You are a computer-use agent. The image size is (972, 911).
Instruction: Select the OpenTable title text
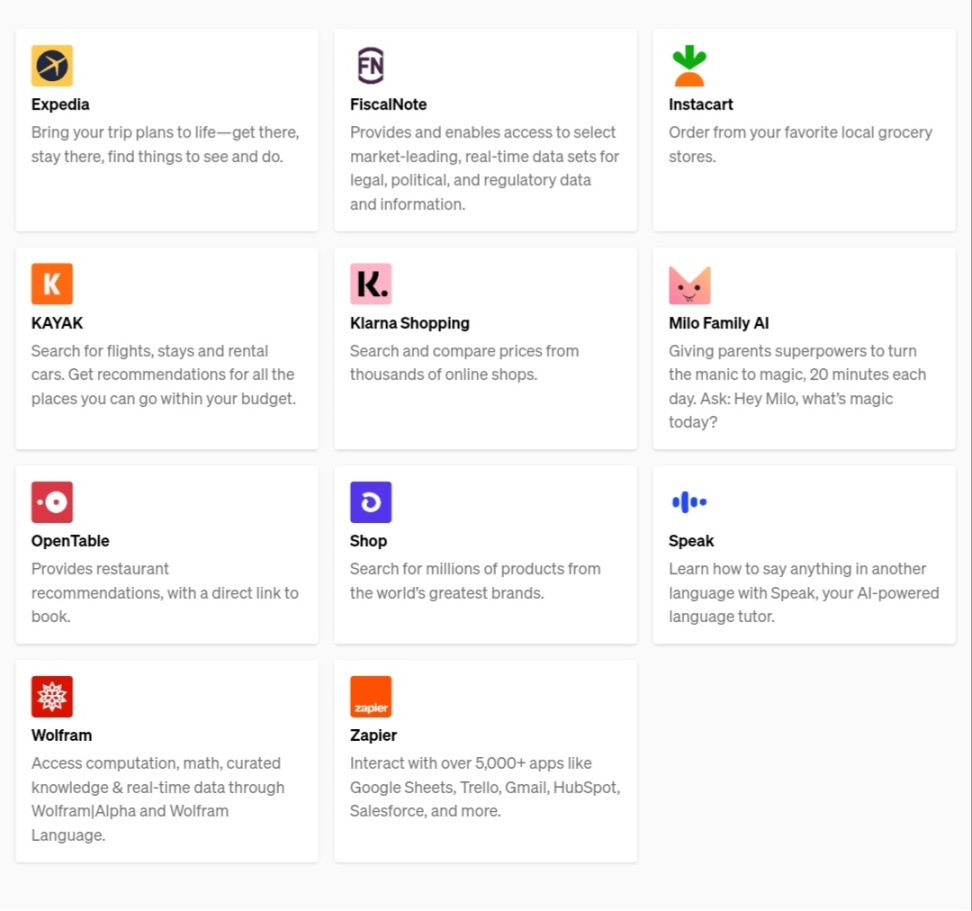pyautogui.click(x=70, y=541)
